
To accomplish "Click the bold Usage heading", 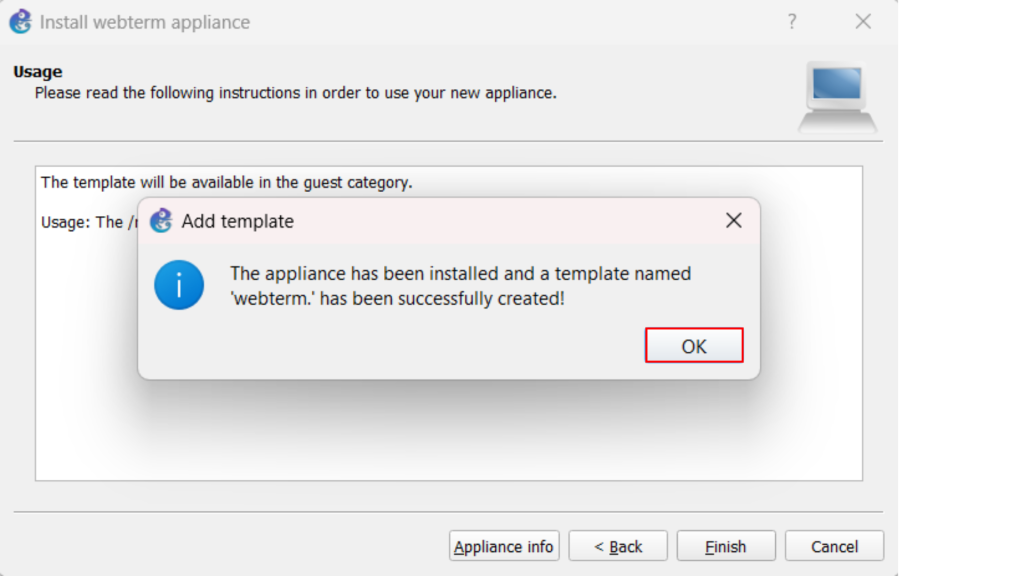I will [x=38, y=72].
